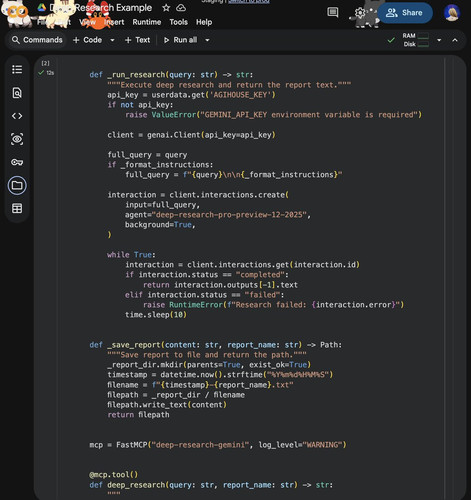
Task: Collapse the header with the chevron
Action: click(x=455, y=40)
